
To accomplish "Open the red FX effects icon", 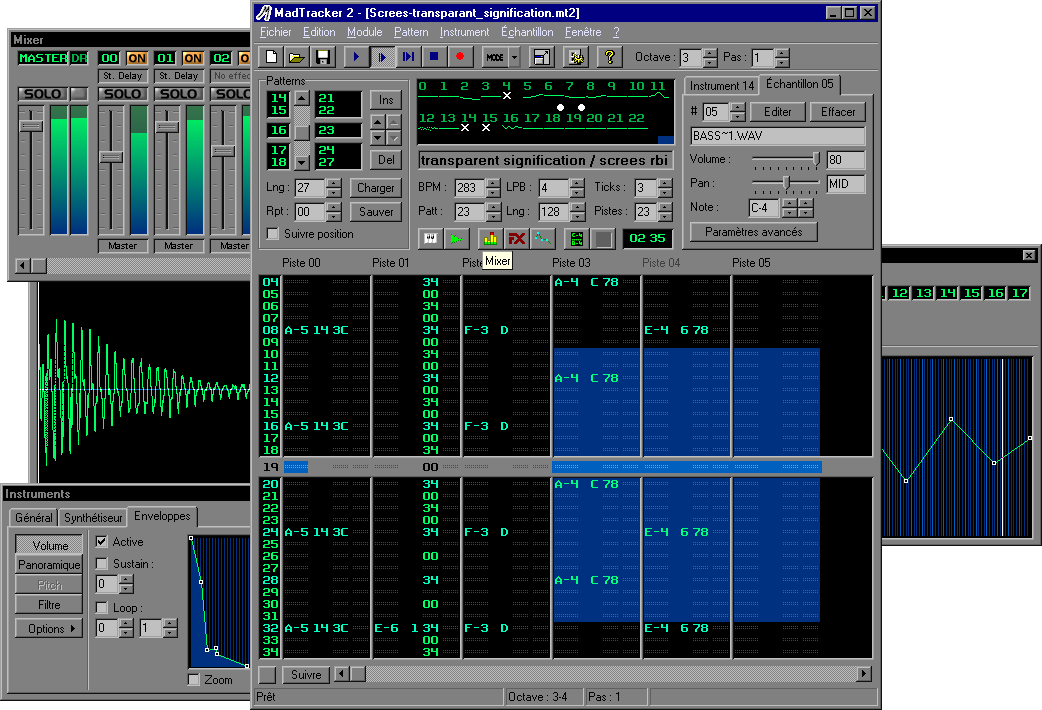I will tap(516, 238).
